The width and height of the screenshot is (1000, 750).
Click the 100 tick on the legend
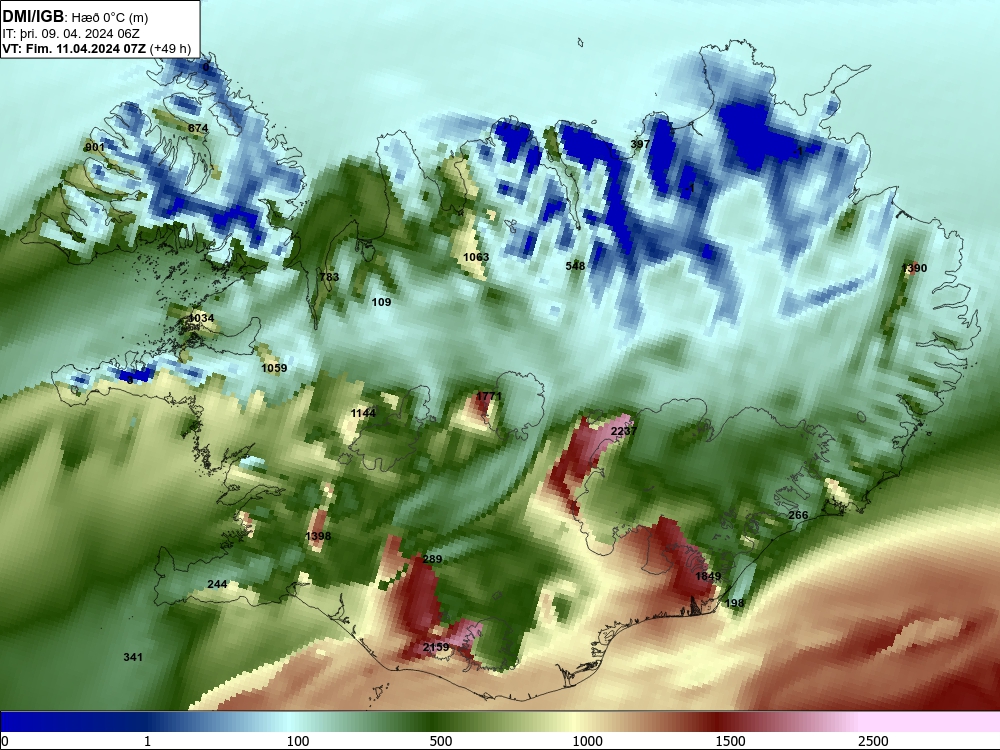point(298,740)
